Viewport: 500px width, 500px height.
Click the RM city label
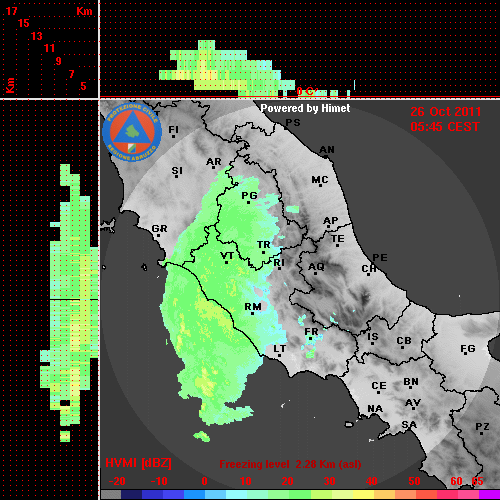(253, 307)
